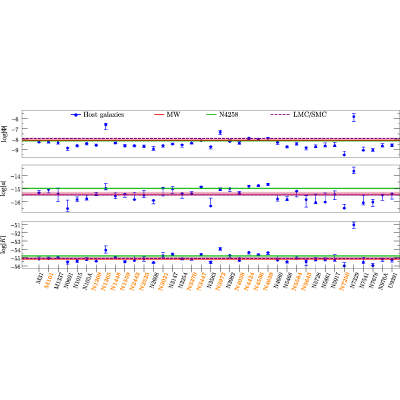Click the 'MW' legend label
The image size is (400, 400).
pos(173,115)
